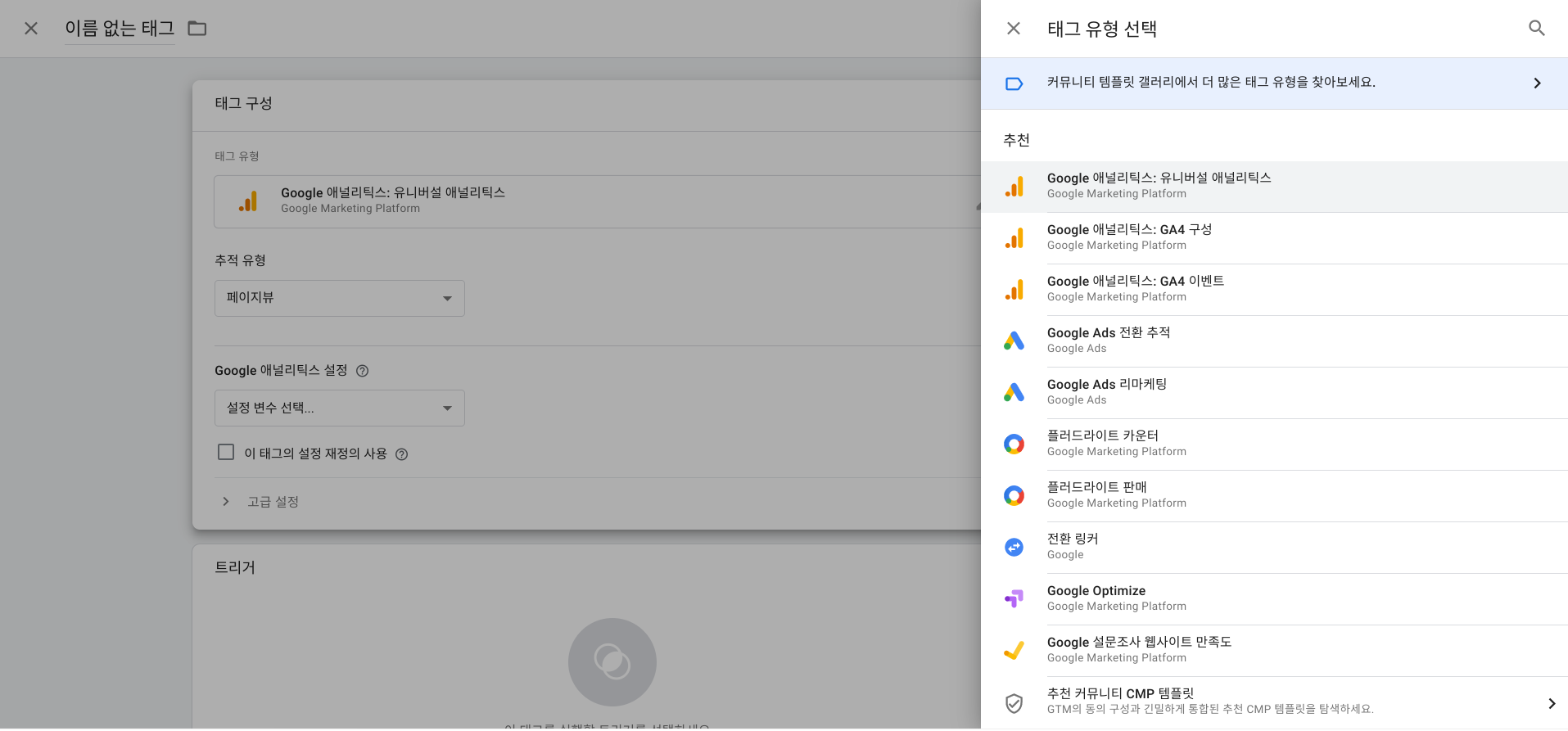This screenshot has height=731, width=1568.
Task: Click the 추천 커뮤니티 CMP 템플릿 shield icon
Action: [x=1014, y=702]
